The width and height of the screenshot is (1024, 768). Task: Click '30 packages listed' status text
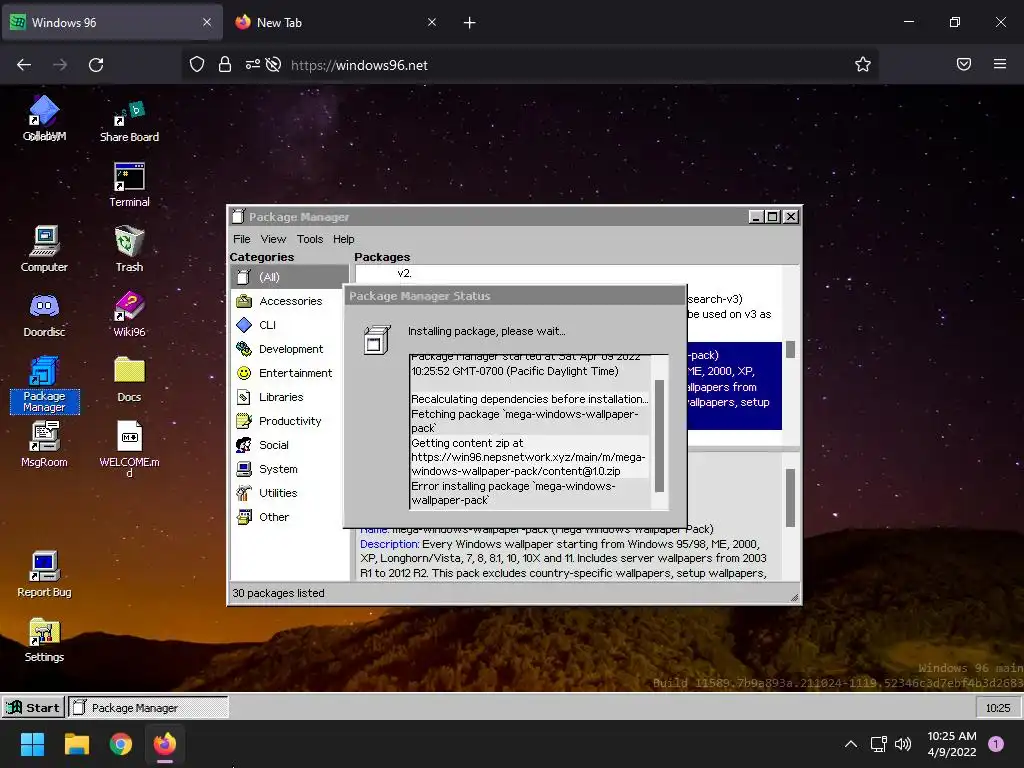278,593
